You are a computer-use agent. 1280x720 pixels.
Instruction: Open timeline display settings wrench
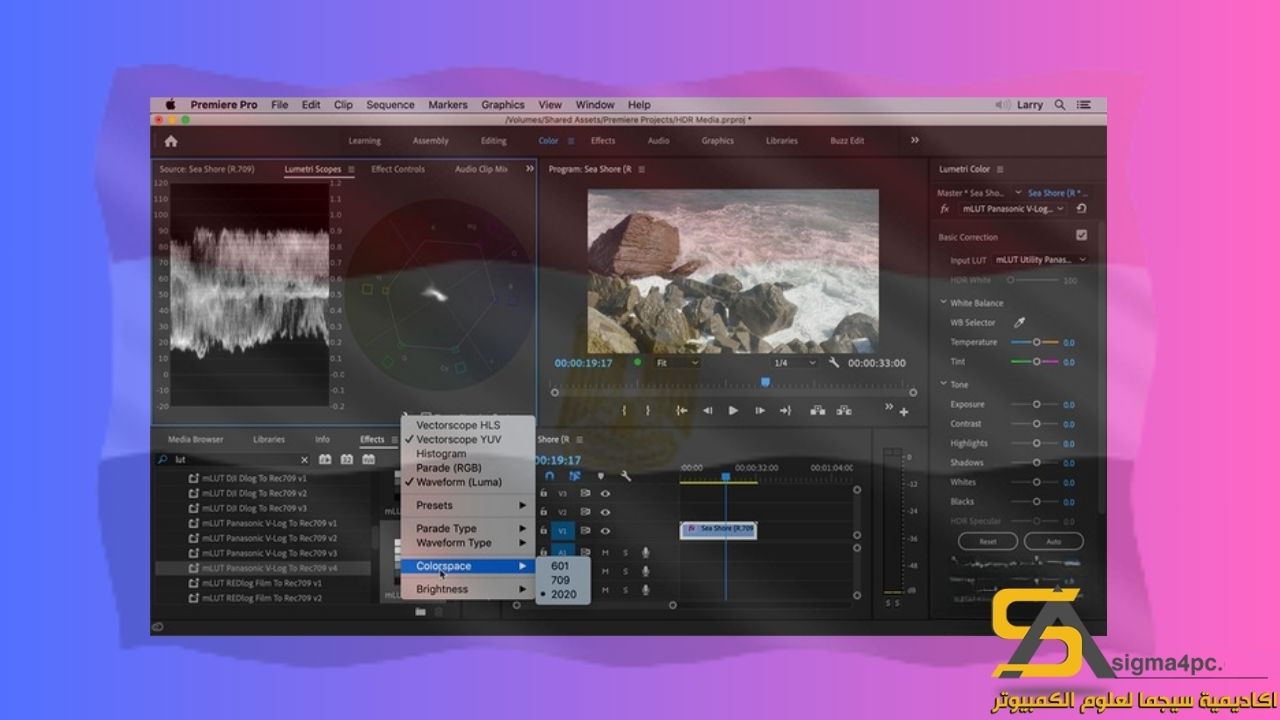click(626, 476)
